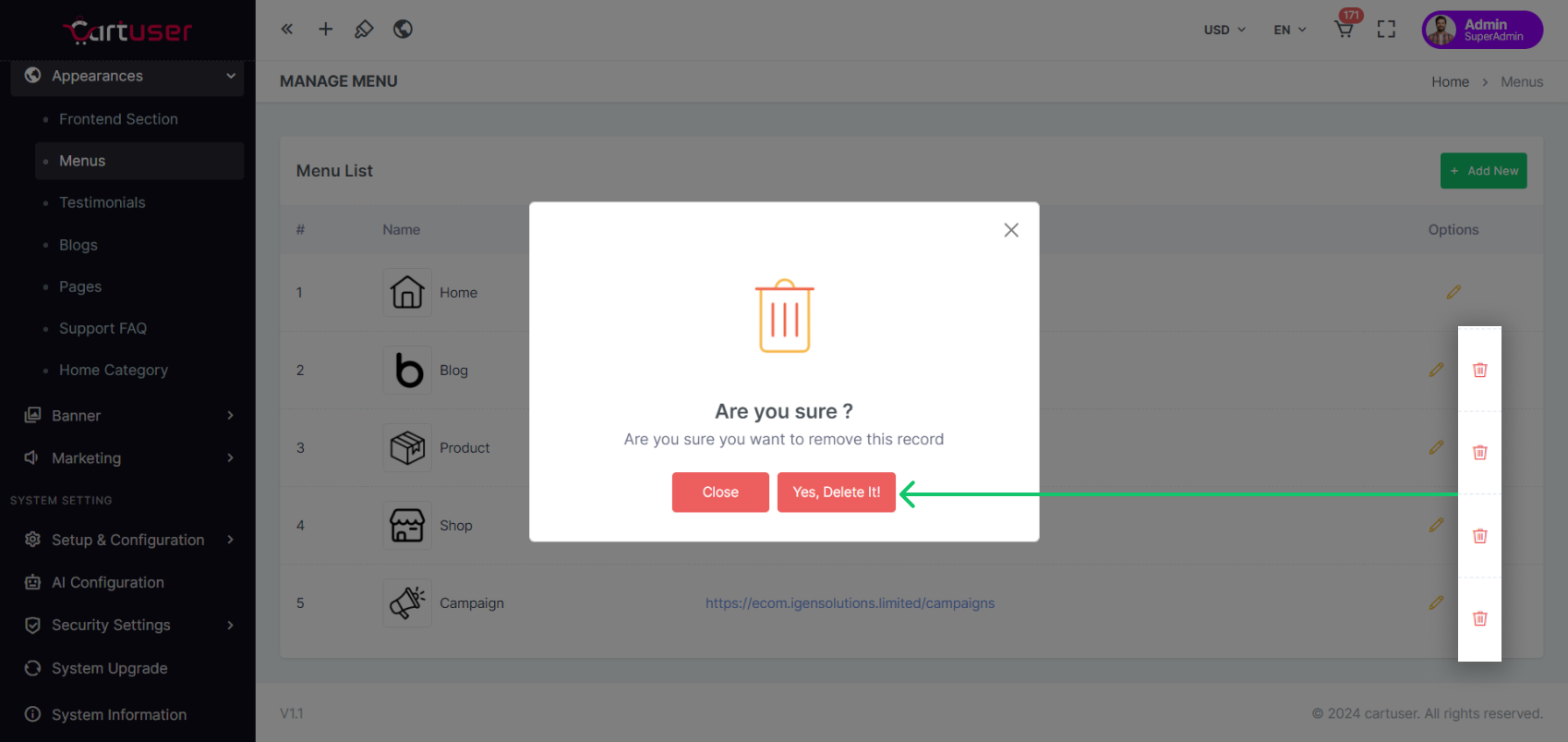Screen dimensions: 1568x742
Task: Edit Home menu with pencil icon
Action: point(1453,292)
